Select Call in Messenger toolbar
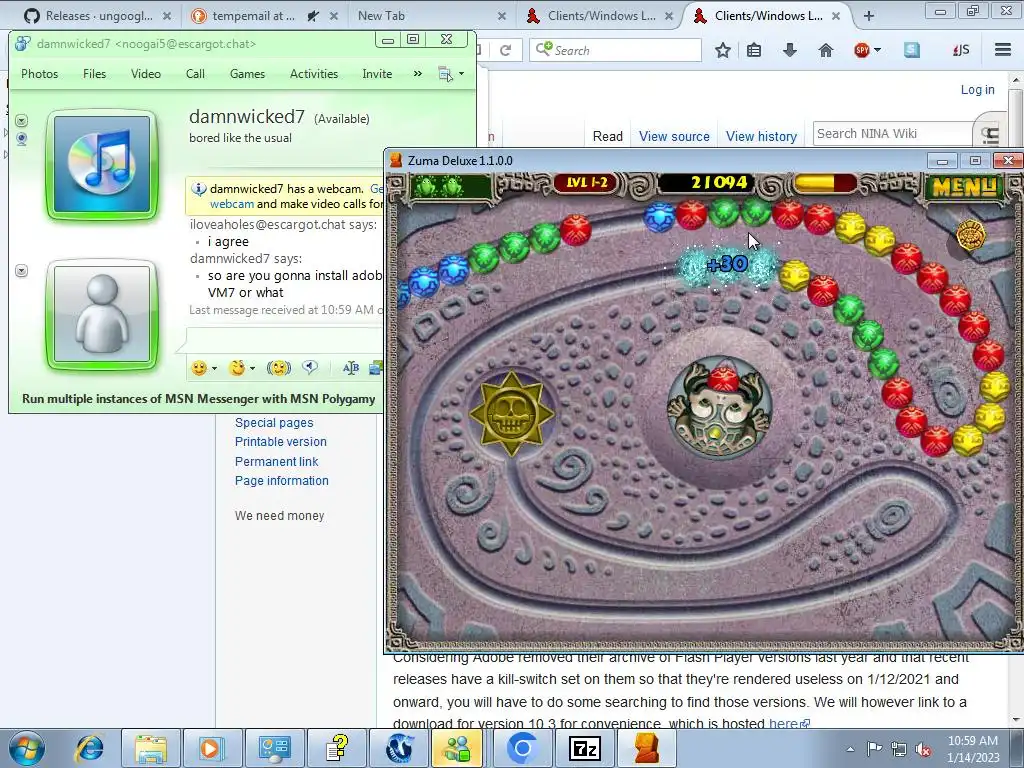The image size is (1024, 768). click(195, 74)
